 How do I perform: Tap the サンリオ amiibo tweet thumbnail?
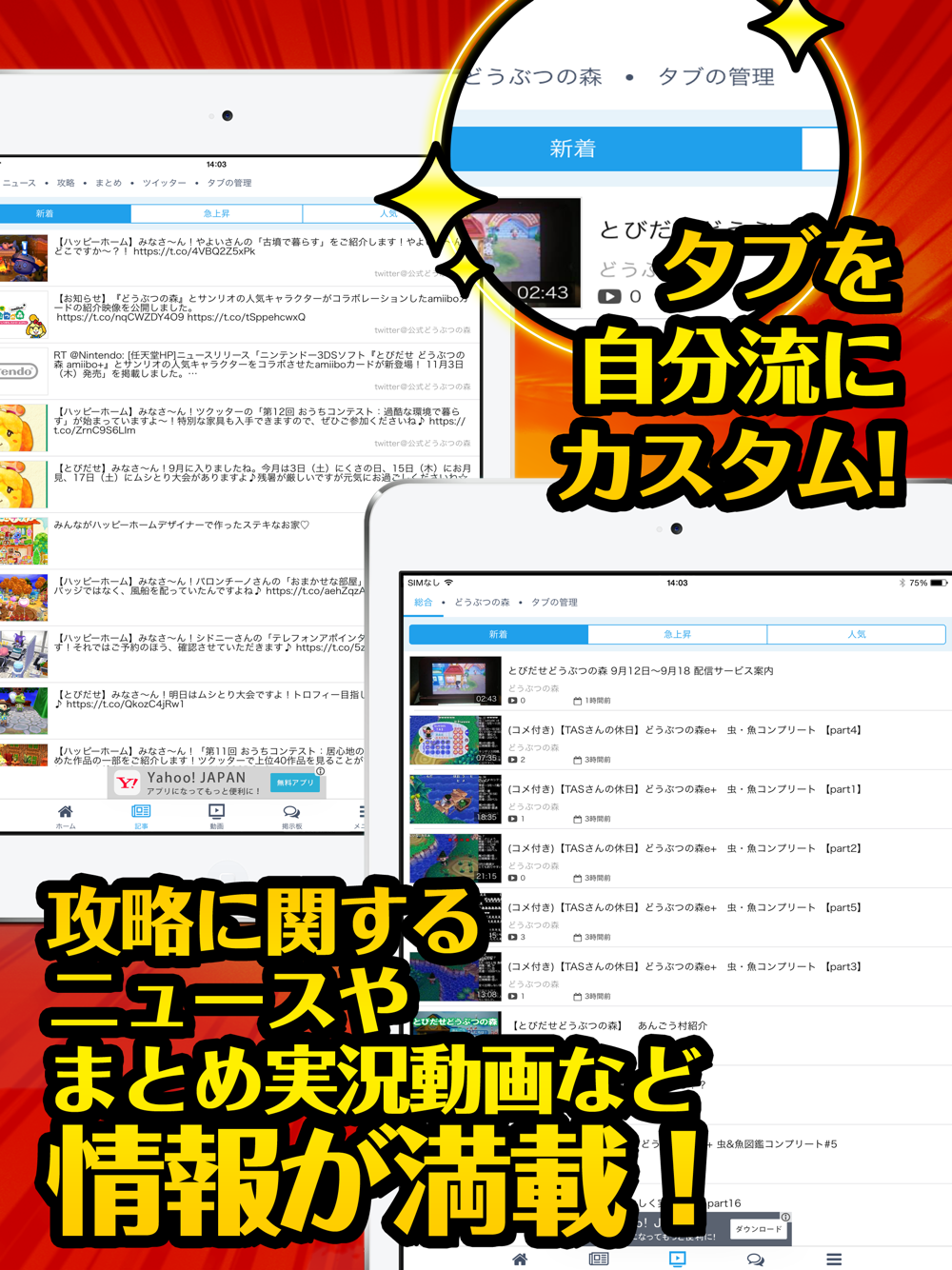(24, 316)
